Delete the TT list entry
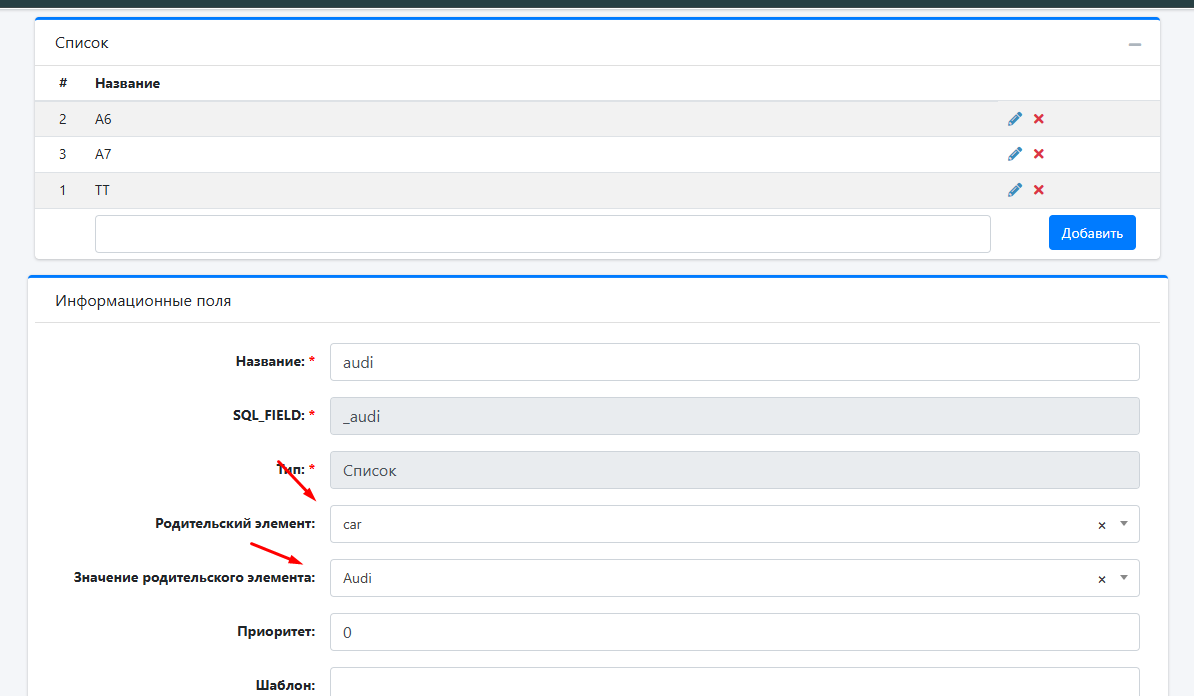Screen dimensions: 1194x696 1039,190
